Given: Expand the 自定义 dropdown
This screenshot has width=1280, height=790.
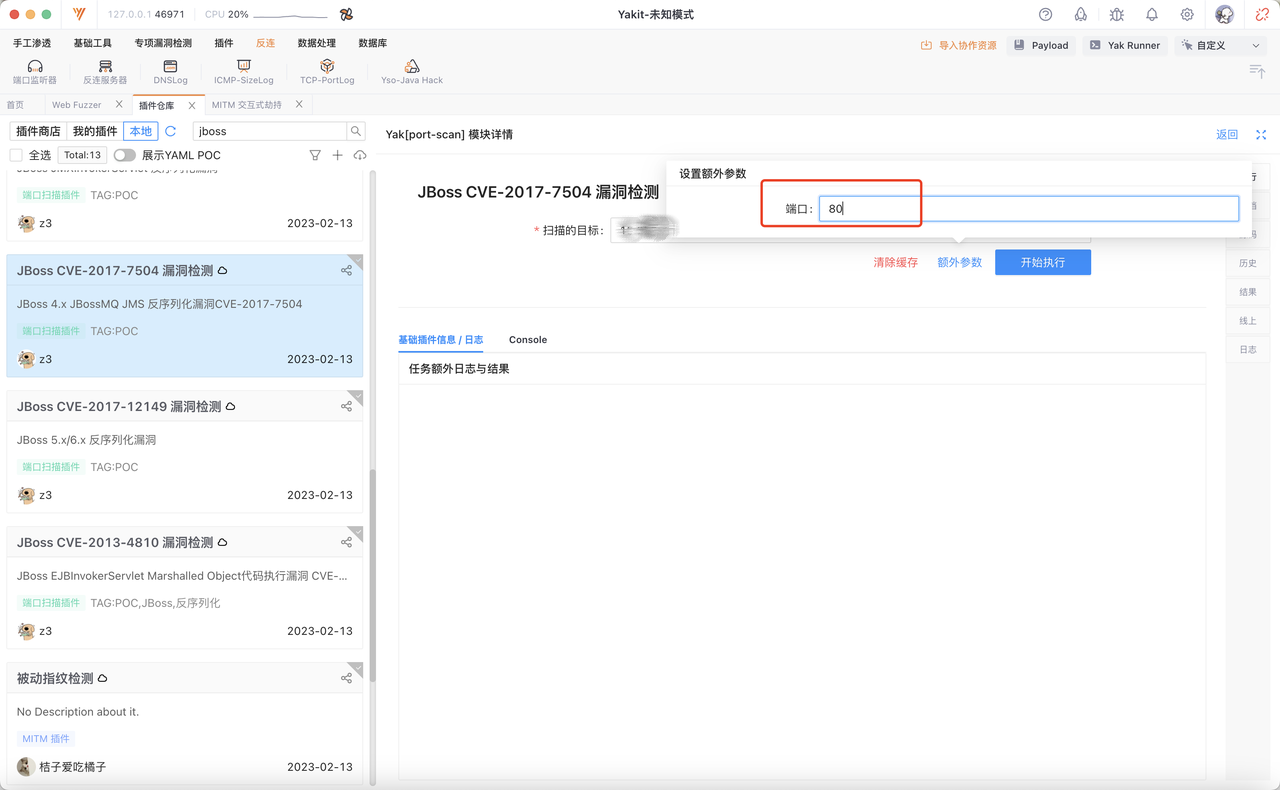Looking at the screenshot, I should point(1222,45).
